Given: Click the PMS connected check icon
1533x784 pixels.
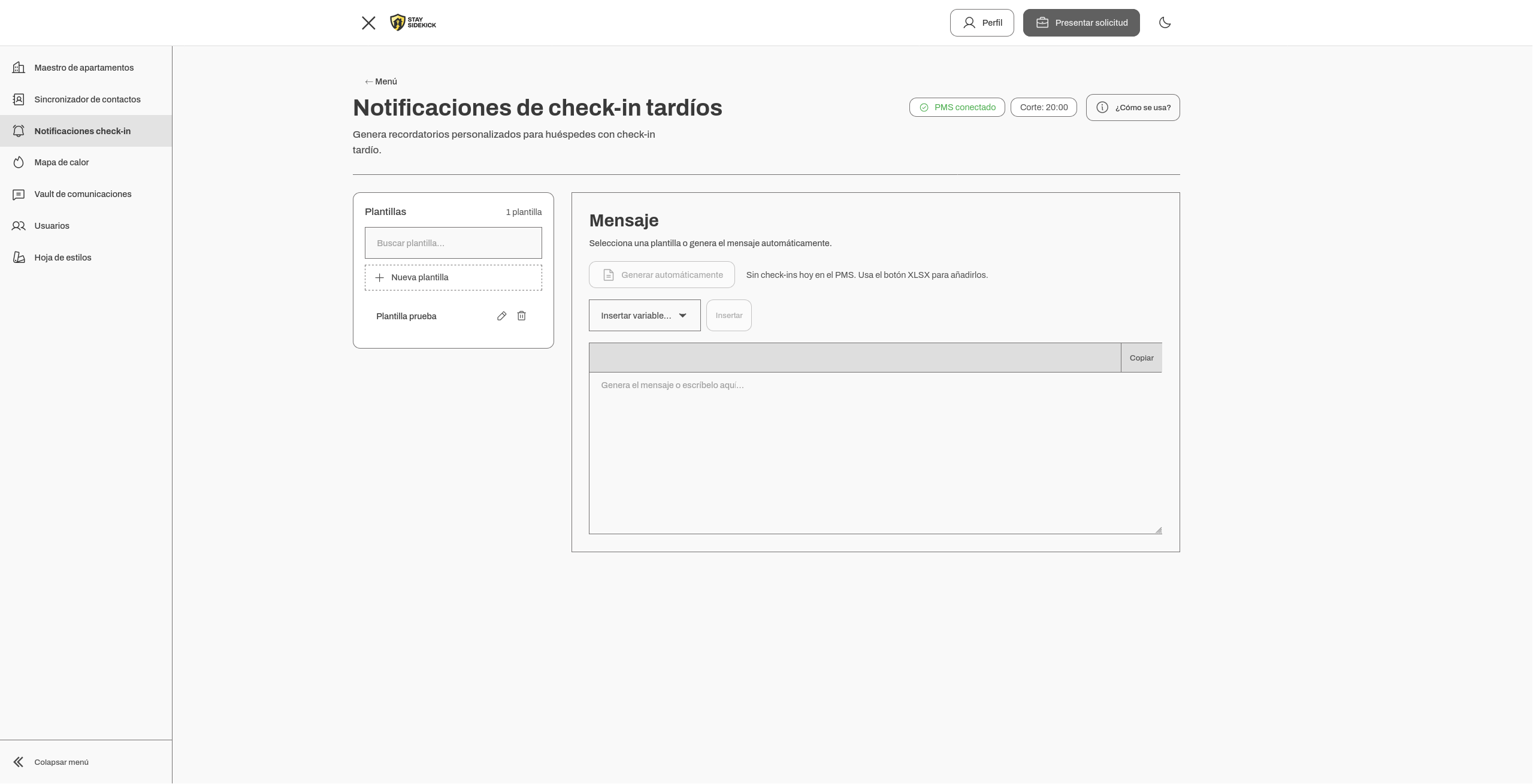Looking at the screenshot, I should pyautogui.click(x=924, y=107).
